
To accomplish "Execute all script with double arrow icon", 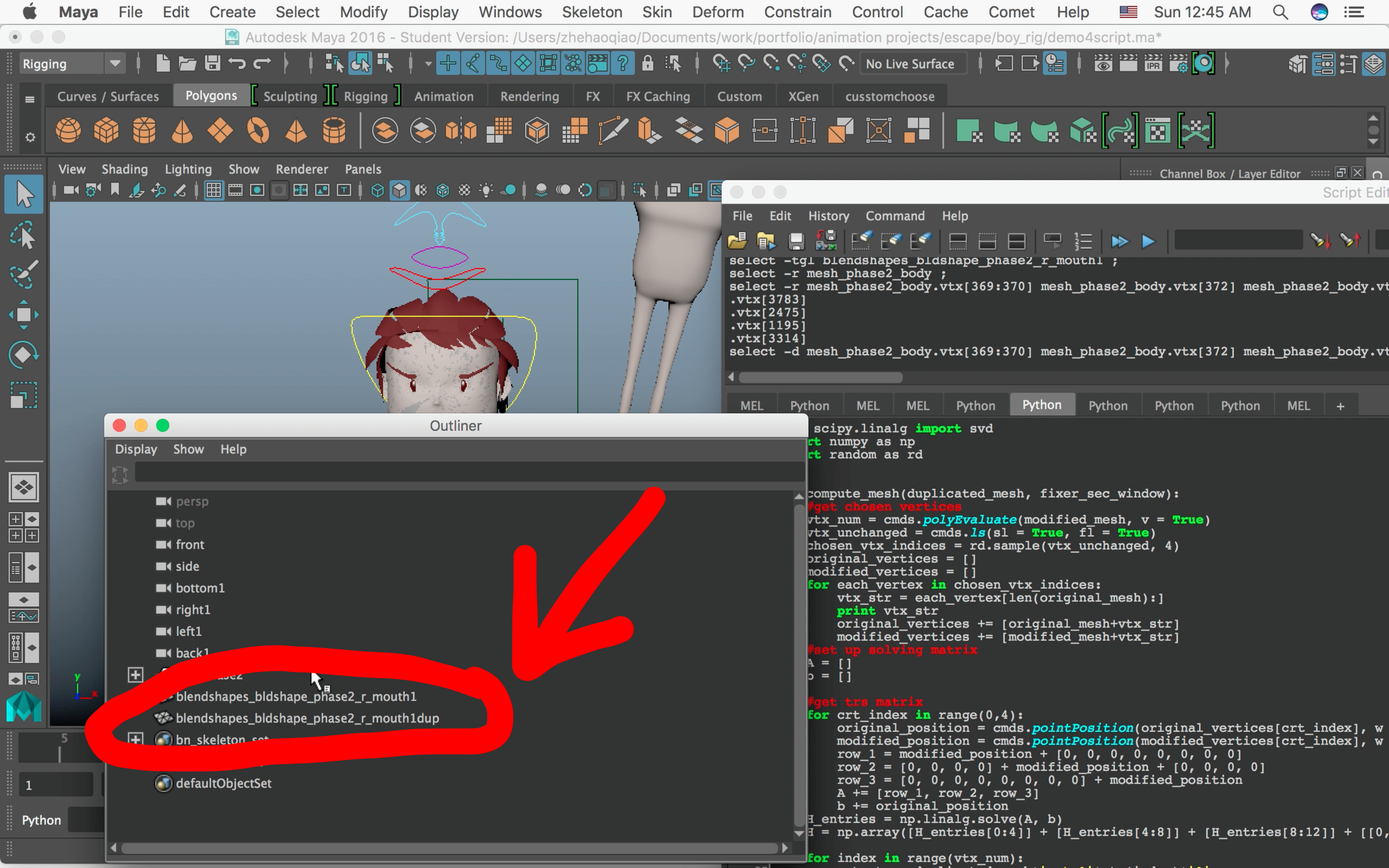I will (1120, 242).
